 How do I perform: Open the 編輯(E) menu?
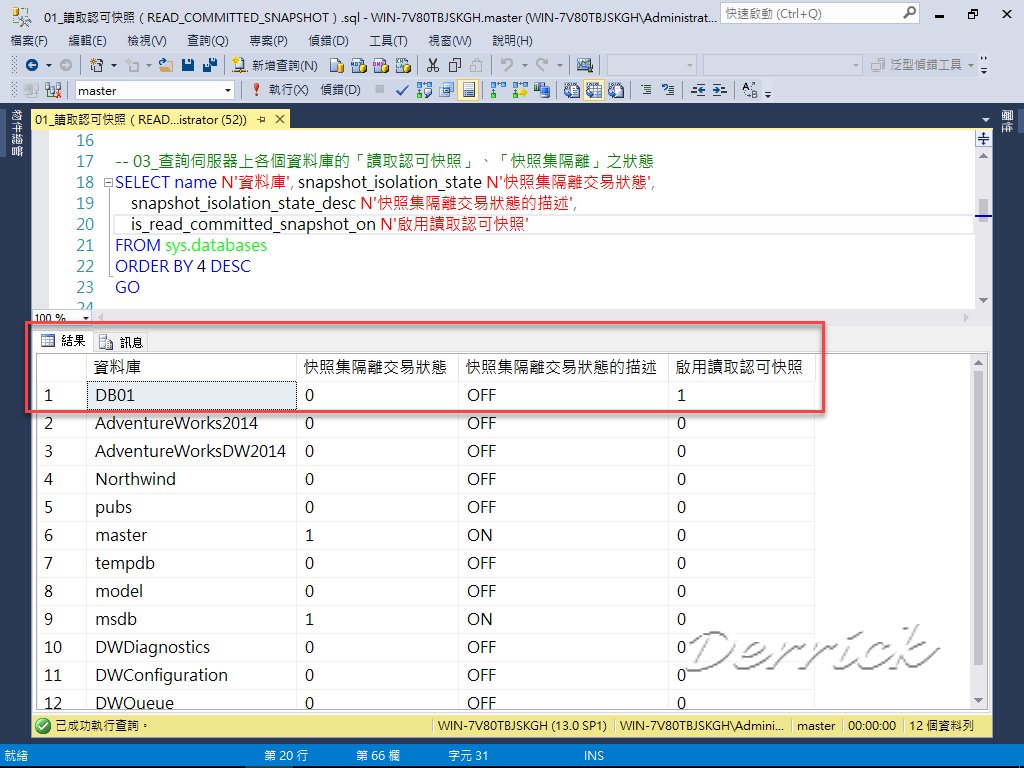click(x=88, y=40)
